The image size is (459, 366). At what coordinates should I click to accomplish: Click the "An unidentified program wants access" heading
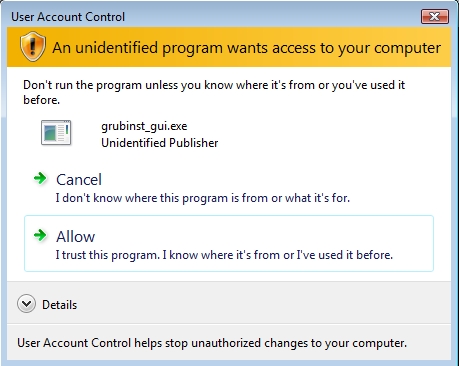click(247, 48)
